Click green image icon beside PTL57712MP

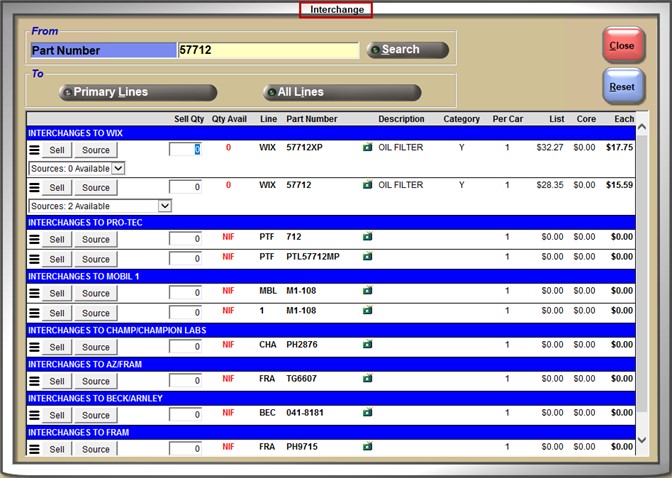click(x=367, y=258)
